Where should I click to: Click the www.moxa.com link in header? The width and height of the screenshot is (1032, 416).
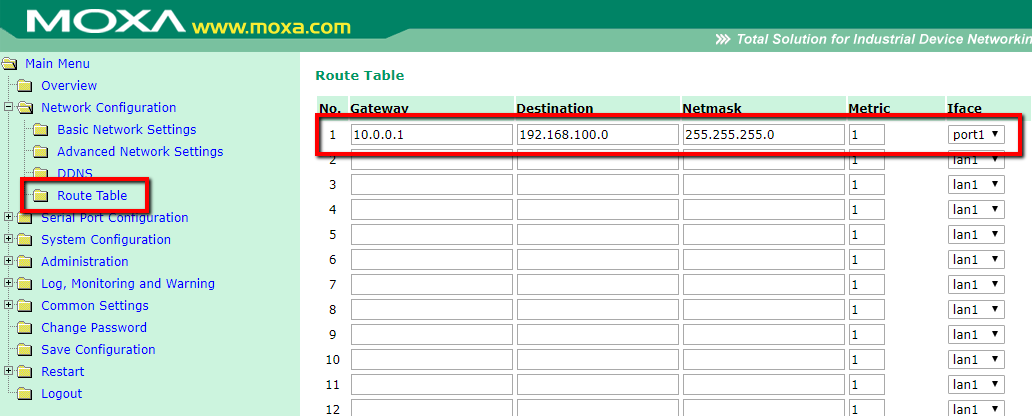[270, 24]
